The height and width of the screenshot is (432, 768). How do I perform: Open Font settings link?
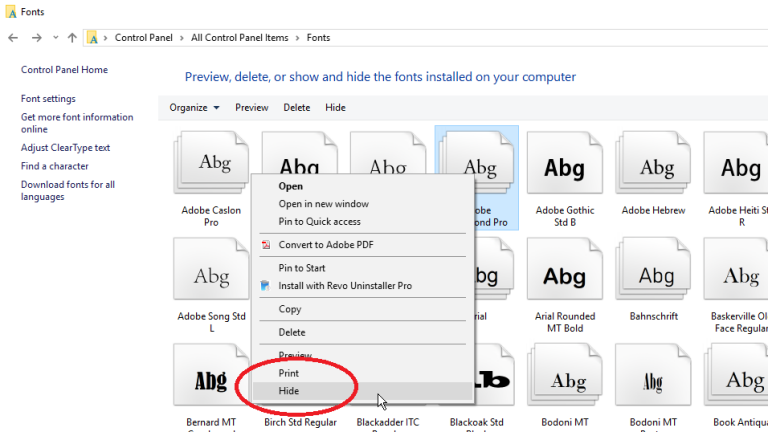[x=48, y=98]
